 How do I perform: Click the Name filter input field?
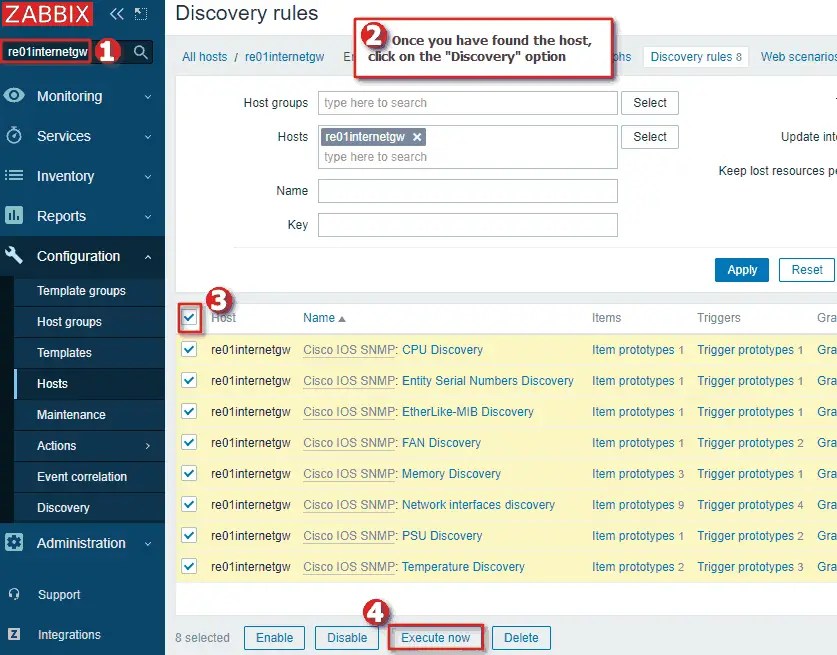[x=466, y=191]
